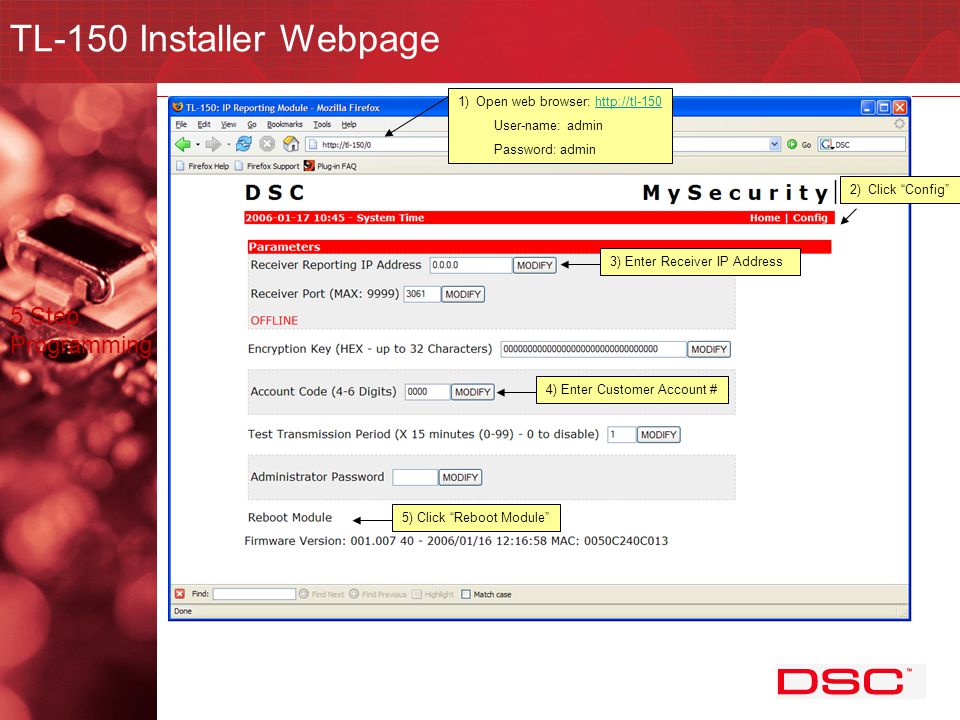Viewport: 960px width, 720px height.
Task: Open the Tools menu
Action: (322, 124)
